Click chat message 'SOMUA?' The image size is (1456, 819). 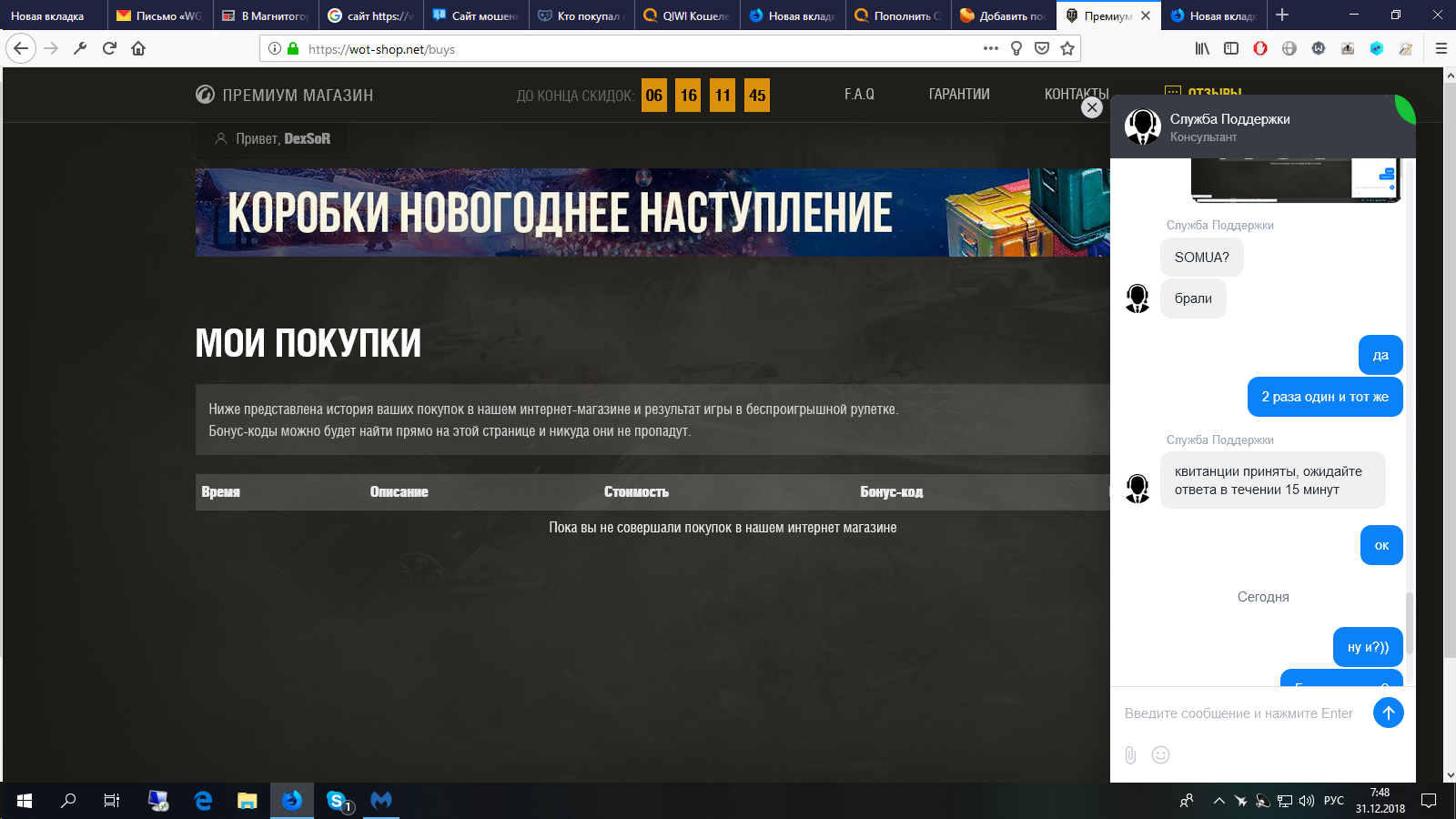pos(1202,258)
